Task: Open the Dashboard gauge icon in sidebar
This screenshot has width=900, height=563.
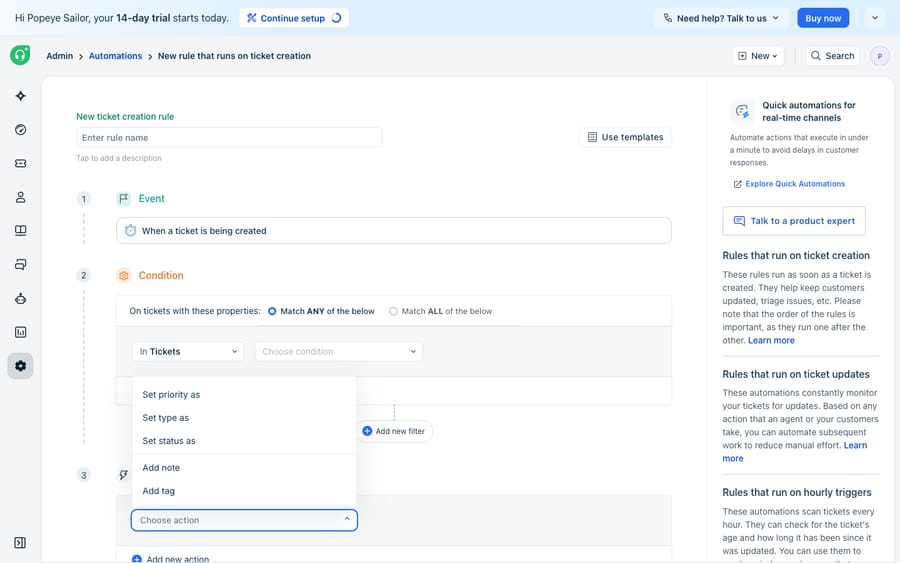Action: coord(21,130)
